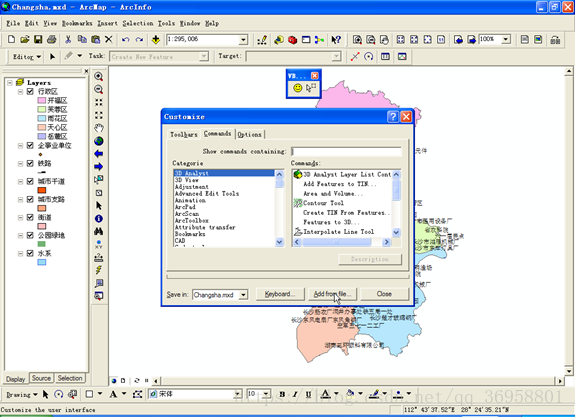Uncheck the 水系 layer checkbox
575x417 pixels.
tap(30, 253)
